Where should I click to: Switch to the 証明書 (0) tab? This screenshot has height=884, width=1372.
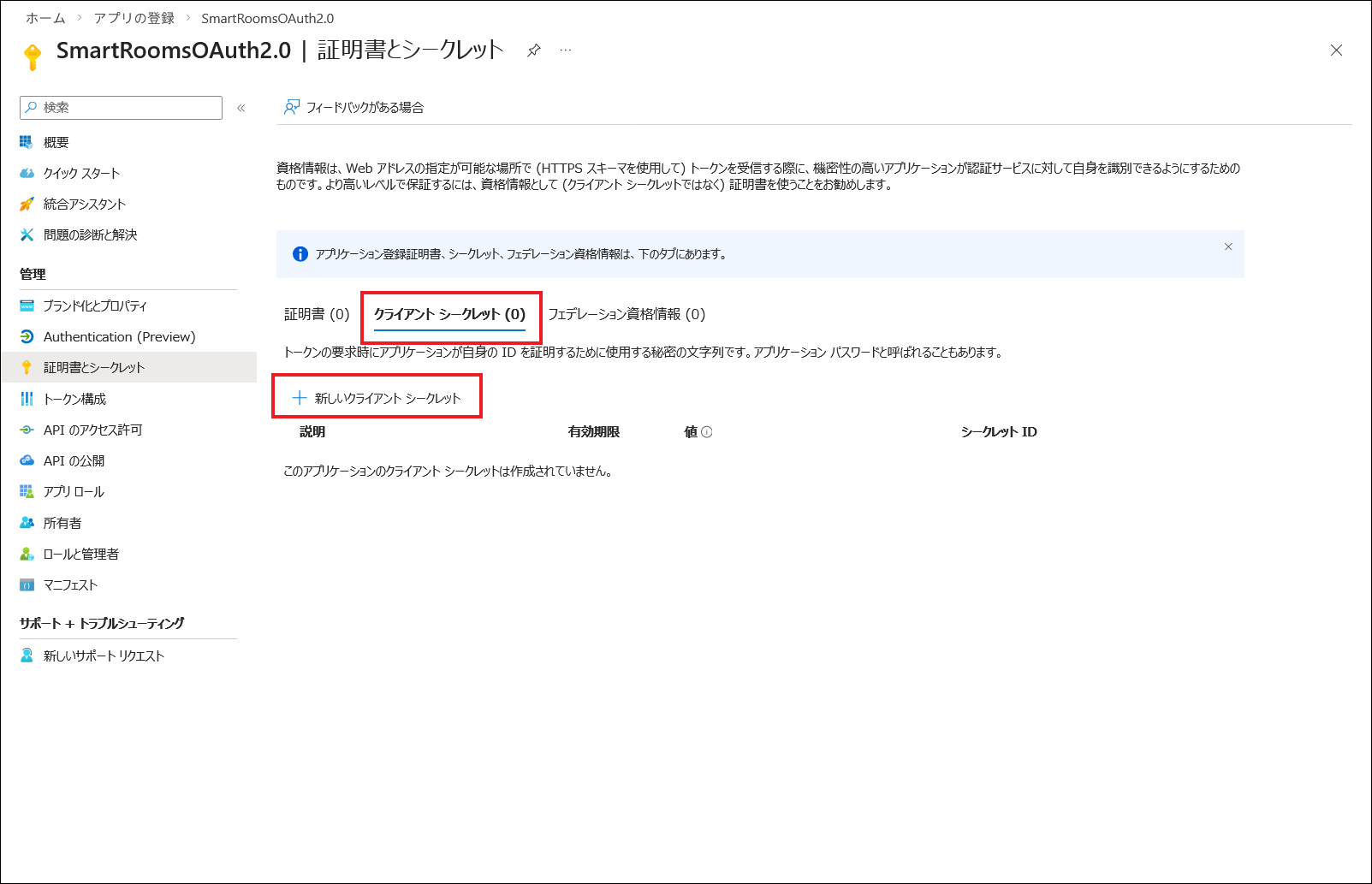click(x=317, y=315)
